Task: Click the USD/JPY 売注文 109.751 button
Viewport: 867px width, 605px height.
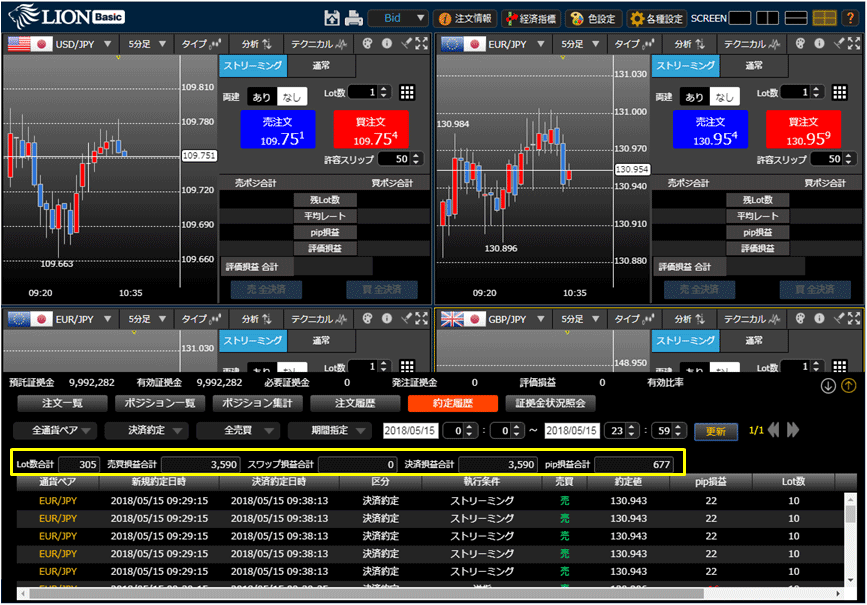Action: 278,129
